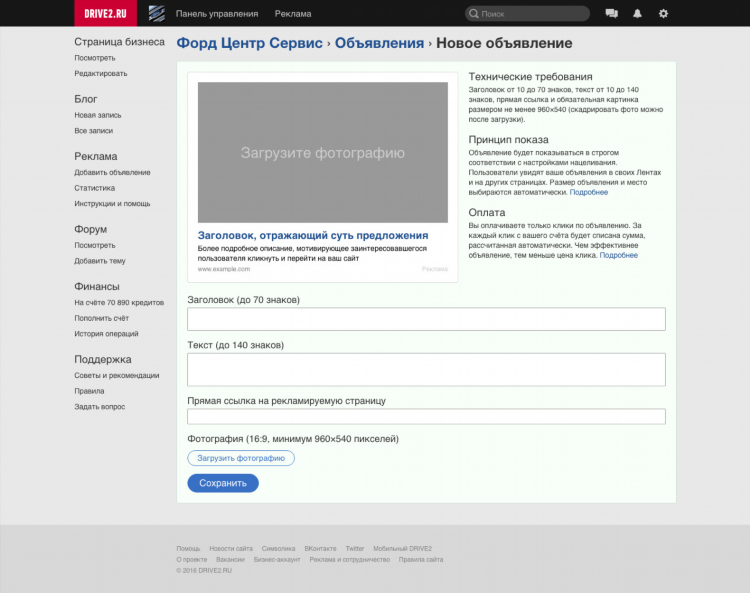This screenshot has width=750, height=593.
Task: Open Задать вопрос sidebar link
Action: point(99,407)
